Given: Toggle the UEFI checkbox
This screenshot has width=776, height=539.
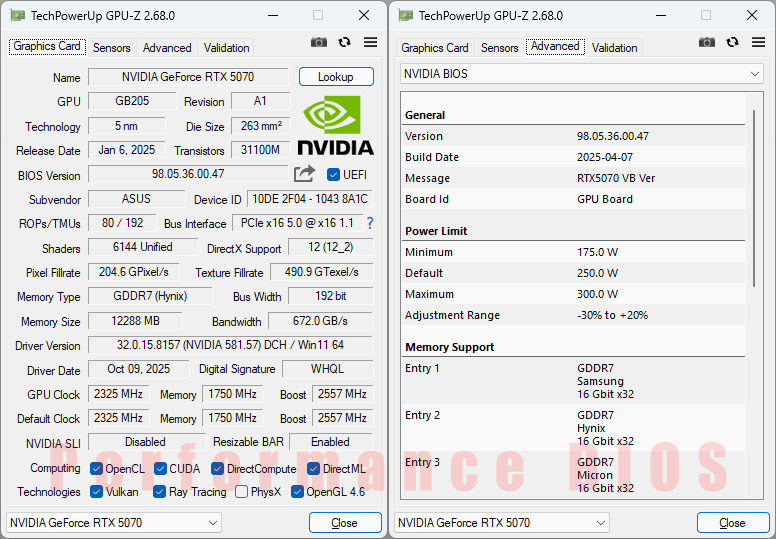Looking at the screenshot, I should pyautogui.click(x=333, y=175).
